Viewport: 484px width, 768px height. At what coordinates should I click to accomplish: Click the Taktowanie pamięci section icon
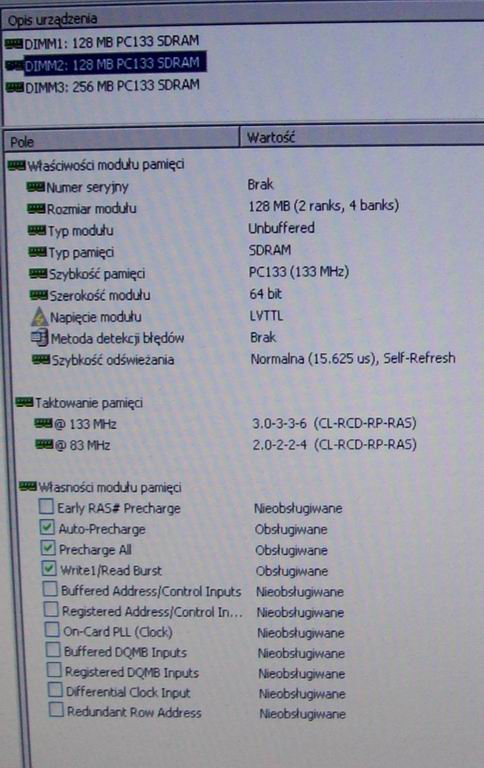(24, 403)
